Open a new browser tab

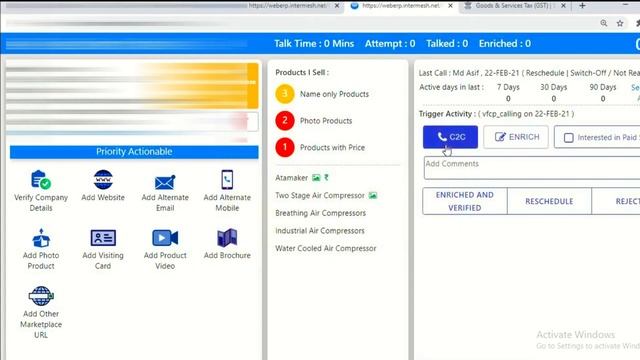pos(582,6)
